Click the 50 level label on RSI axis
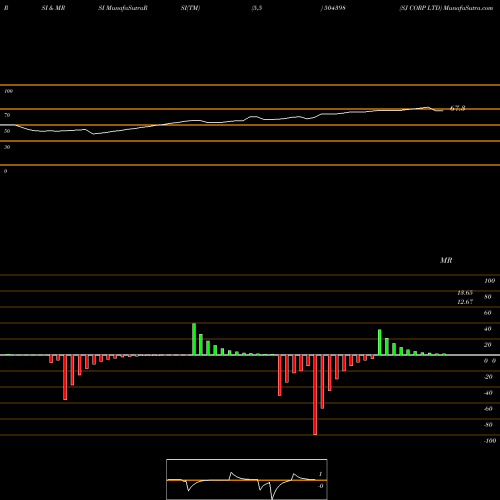This screenshot has height=500, width=500. 7,131
